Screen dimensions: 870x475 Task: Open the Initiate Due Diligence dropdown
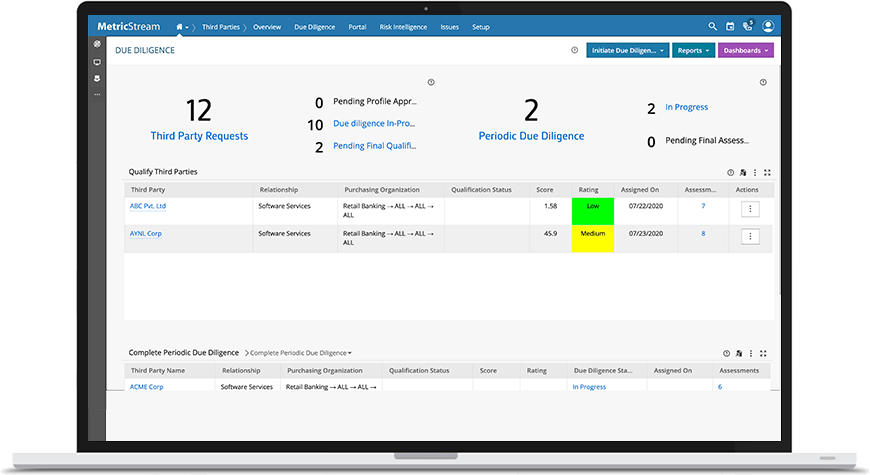click(x=627, y=50)
